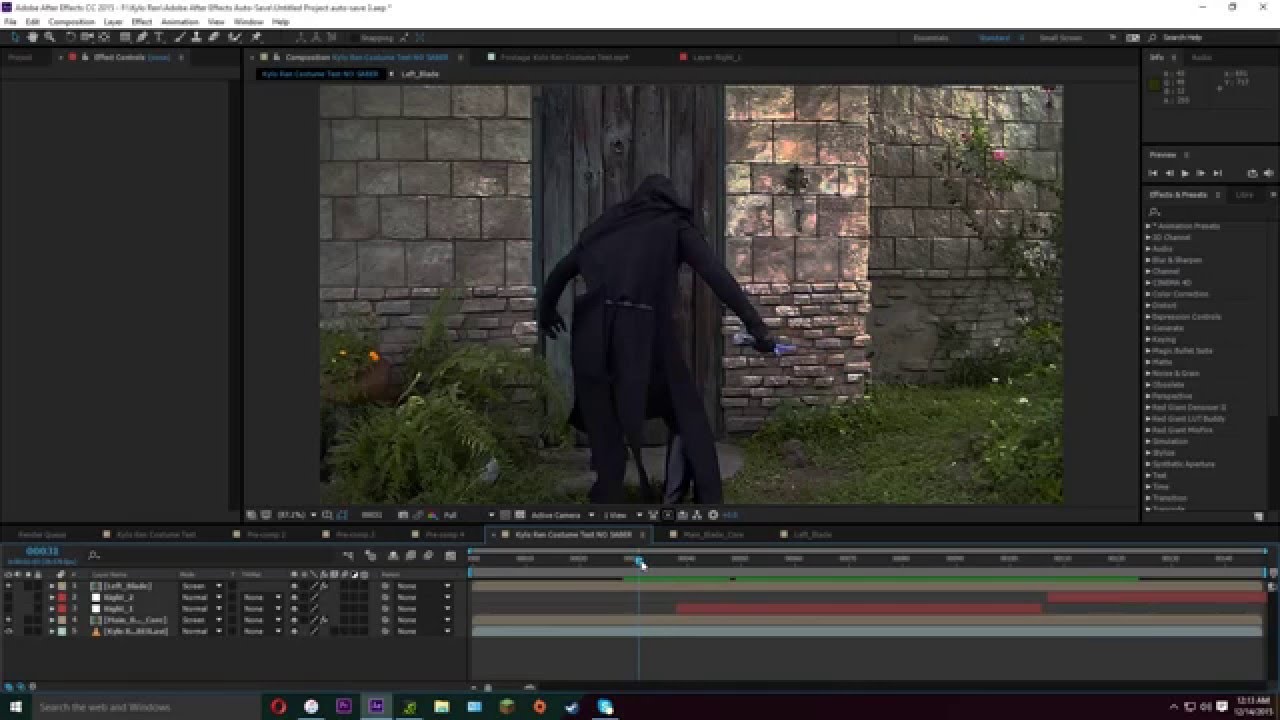The height and width of the screenshot is (720, 1280).
Task: Open the Window menu
Action: (249, 21)
